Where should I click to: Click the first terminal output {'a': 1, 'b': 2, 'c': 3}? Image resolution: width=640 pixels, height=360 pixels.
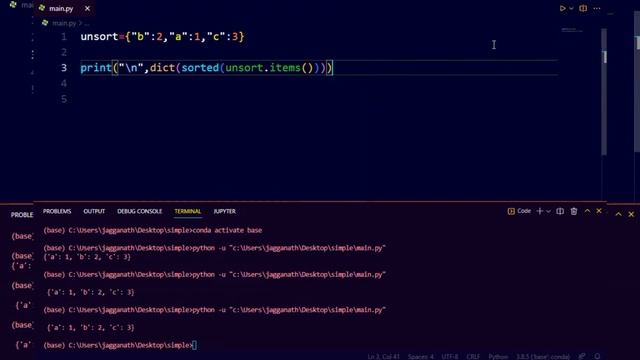pyautogui.click(x=87, y=257)
